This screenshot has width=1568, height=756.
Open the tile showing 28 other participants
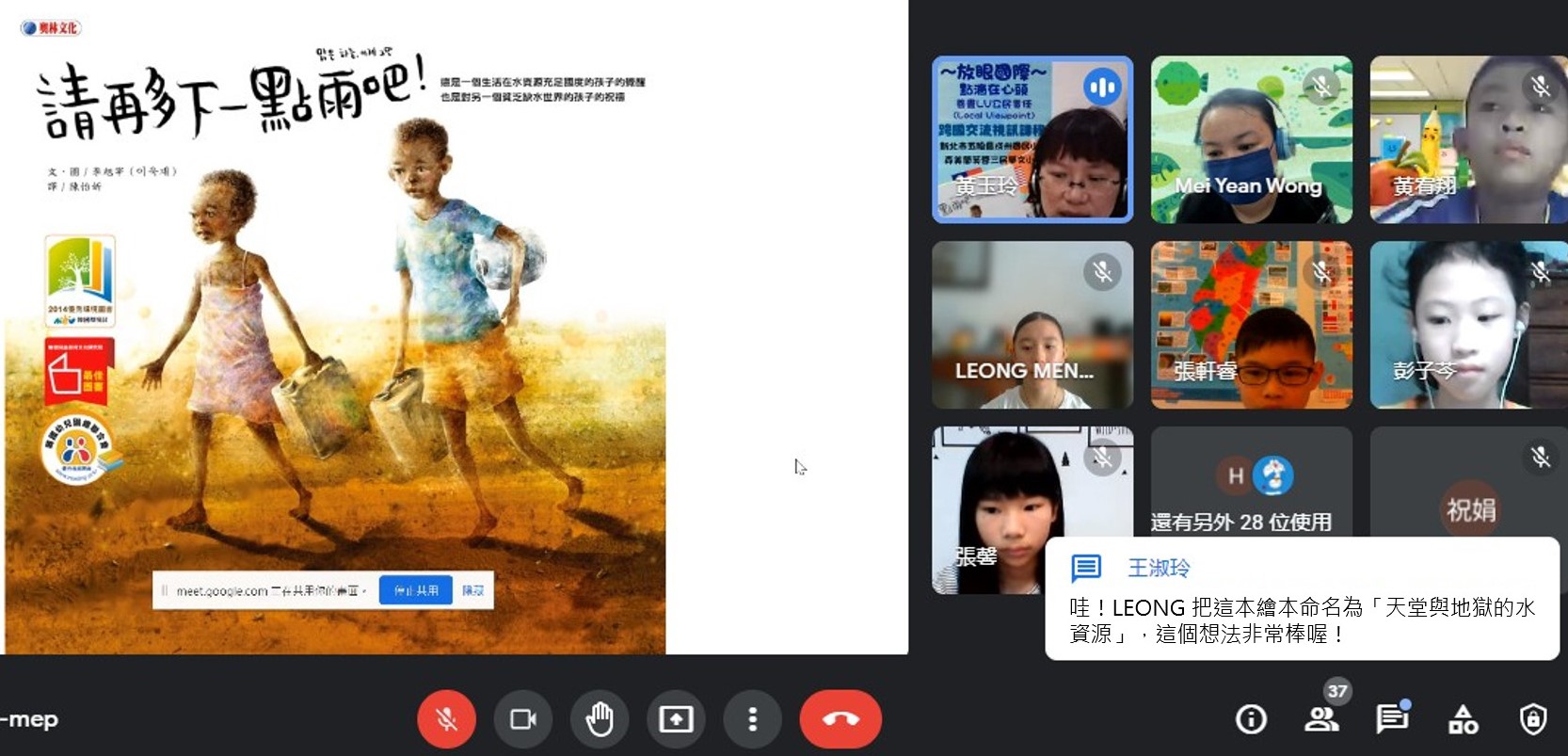click(x=1252, y=482)
